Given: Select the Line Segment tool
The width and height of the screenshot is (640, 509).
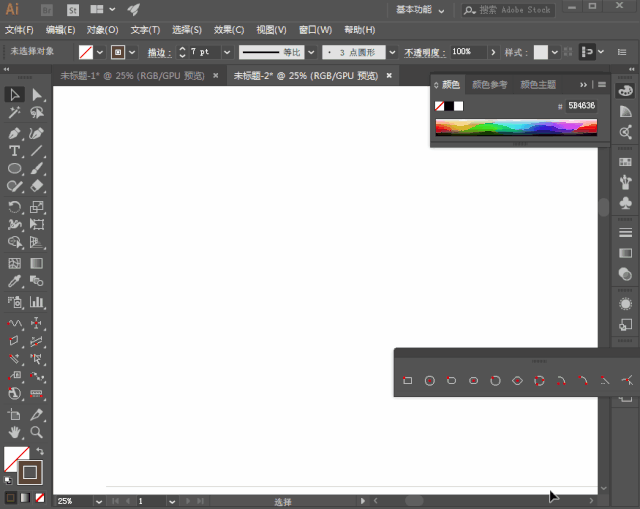Looking at the screenshot, I should (x=37, y=151).
